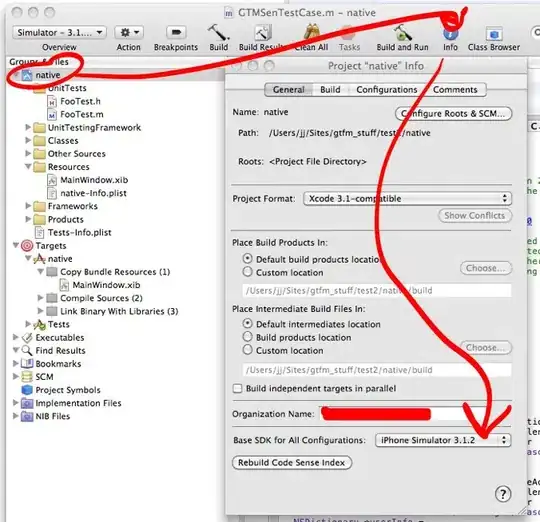Screen dimensions: 540x522
Task: Select the UnitTestingFramework folder
Action: pos(94,128)
